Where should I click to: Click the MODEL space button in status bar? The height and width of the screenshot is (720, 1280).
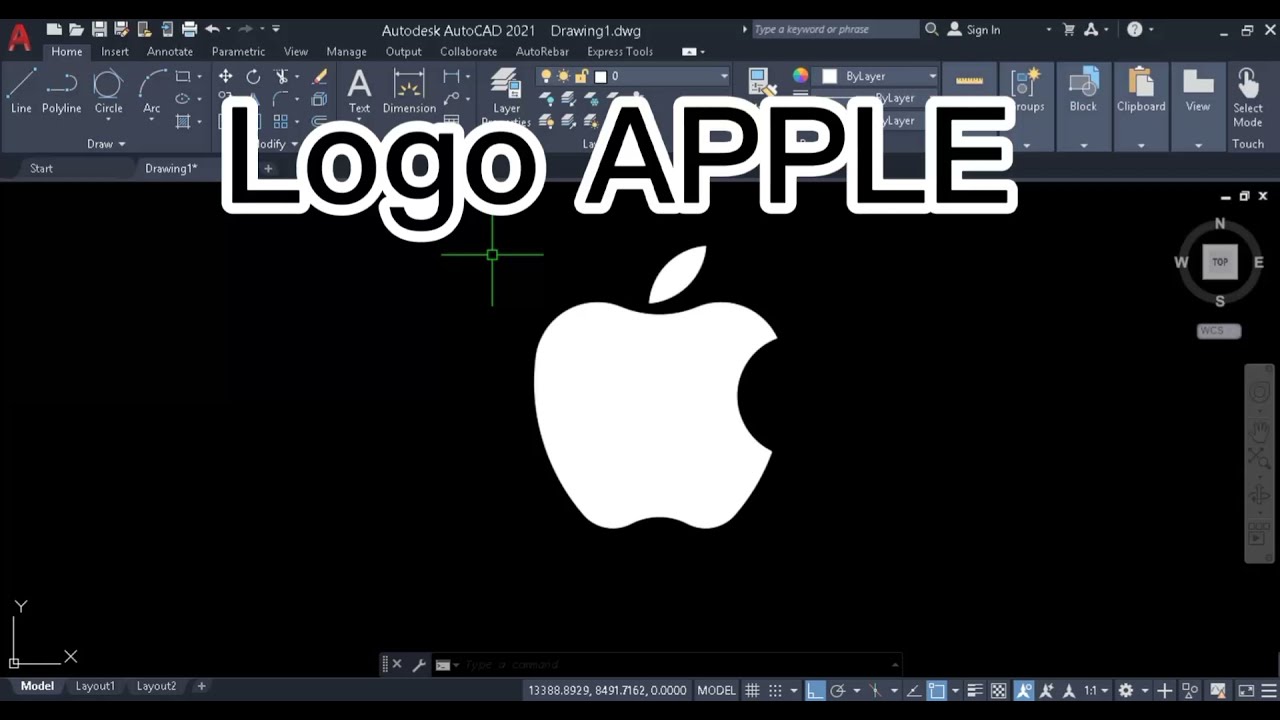[716, 690]
